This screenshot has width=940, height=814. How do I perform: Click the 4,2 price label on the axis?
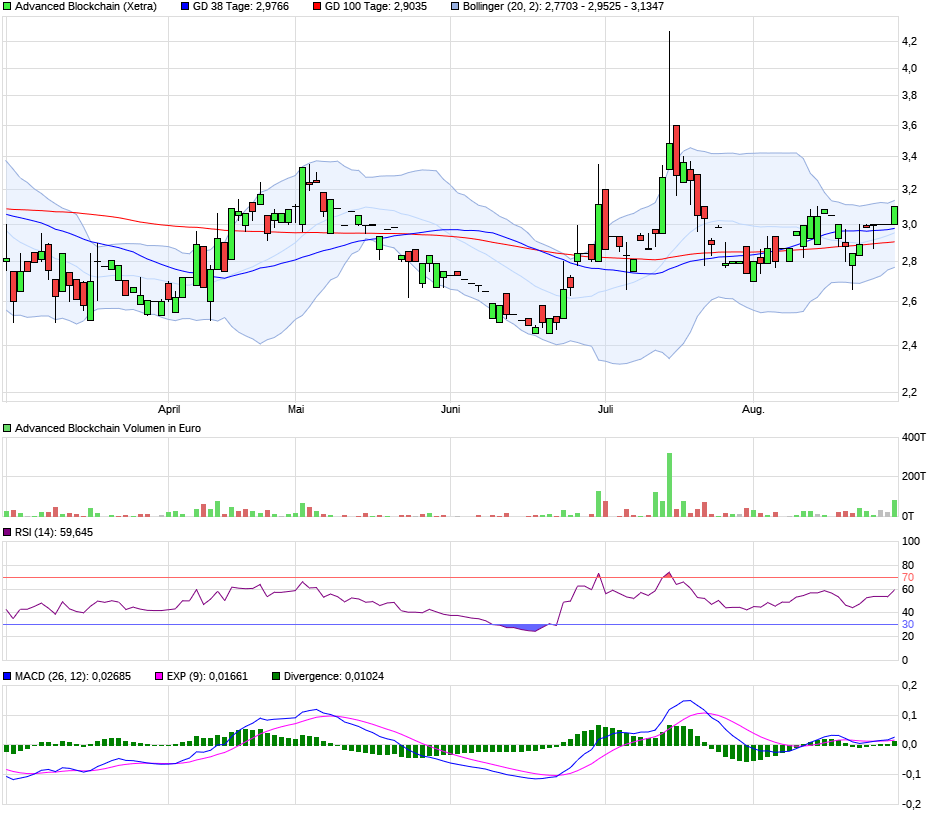[911, 41]
